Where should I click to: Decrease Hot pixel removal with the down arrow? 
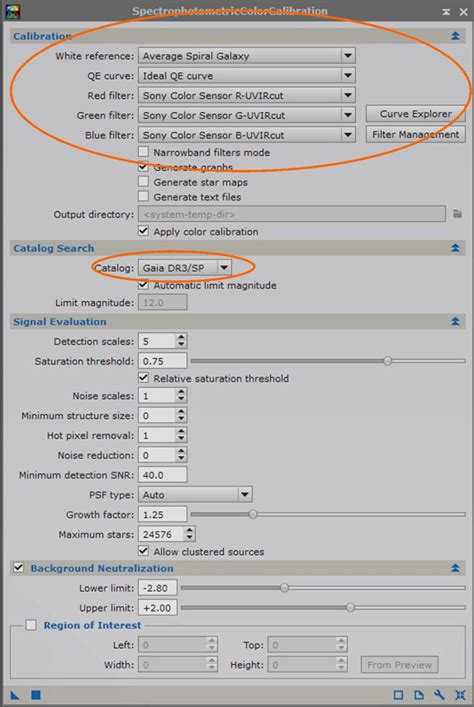point(181,439)
